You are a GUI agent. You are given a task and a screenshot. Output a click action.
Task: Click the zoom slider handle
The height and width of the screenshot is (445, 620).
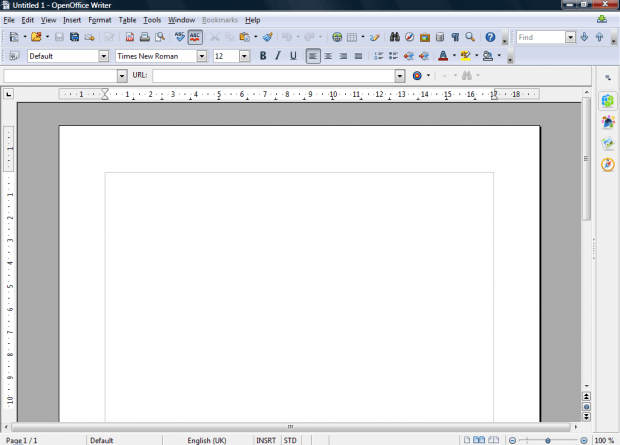[x=548, y=440]
